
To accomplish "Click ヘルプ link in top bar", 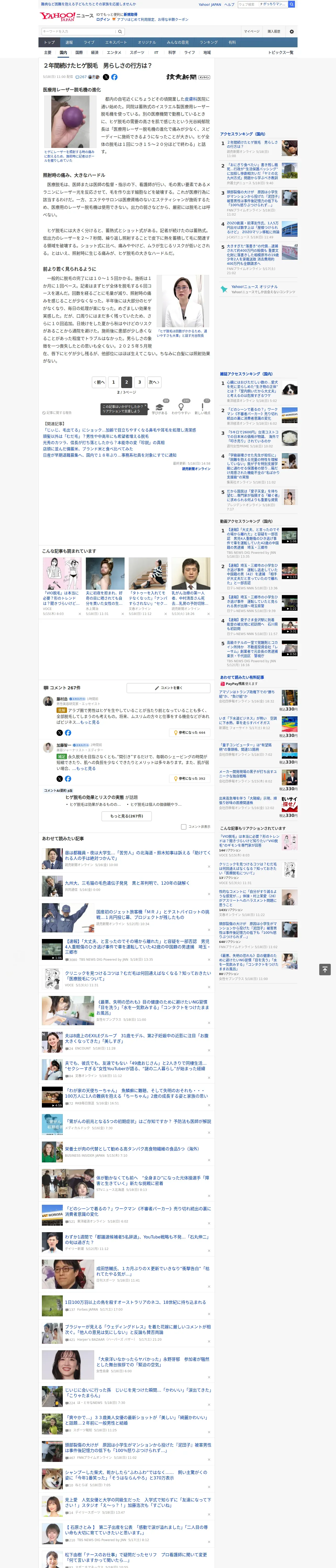I will pyautogui.click(x=229, y=4).
